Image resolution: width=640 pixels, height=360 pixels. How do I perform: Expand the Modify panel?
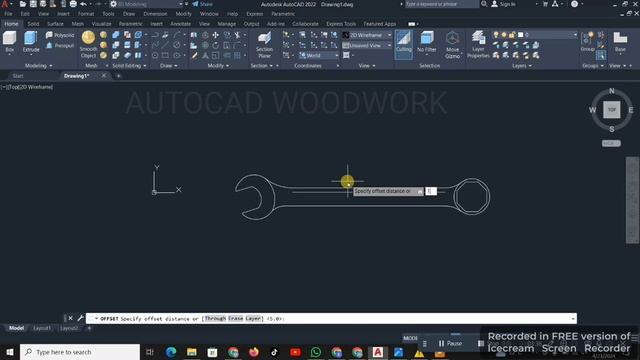(218, 66)
